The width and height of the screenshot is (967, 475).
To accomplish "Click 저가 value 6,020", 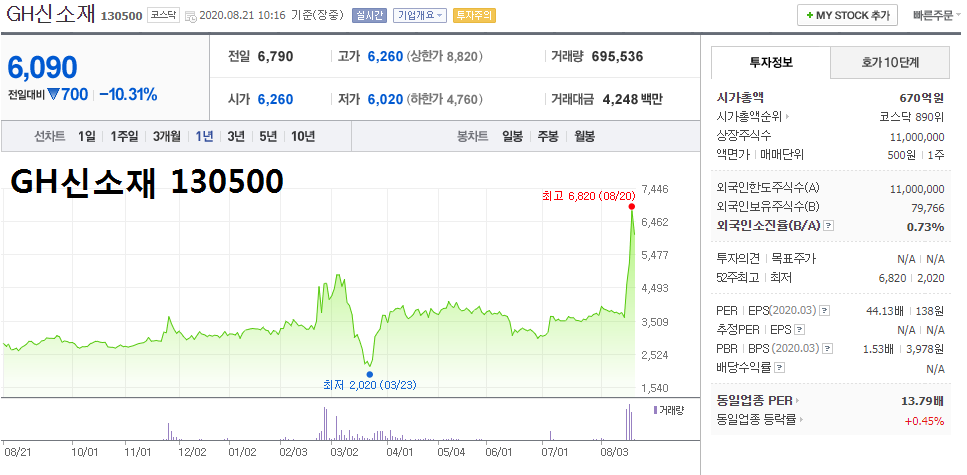I will coord(385,99).
